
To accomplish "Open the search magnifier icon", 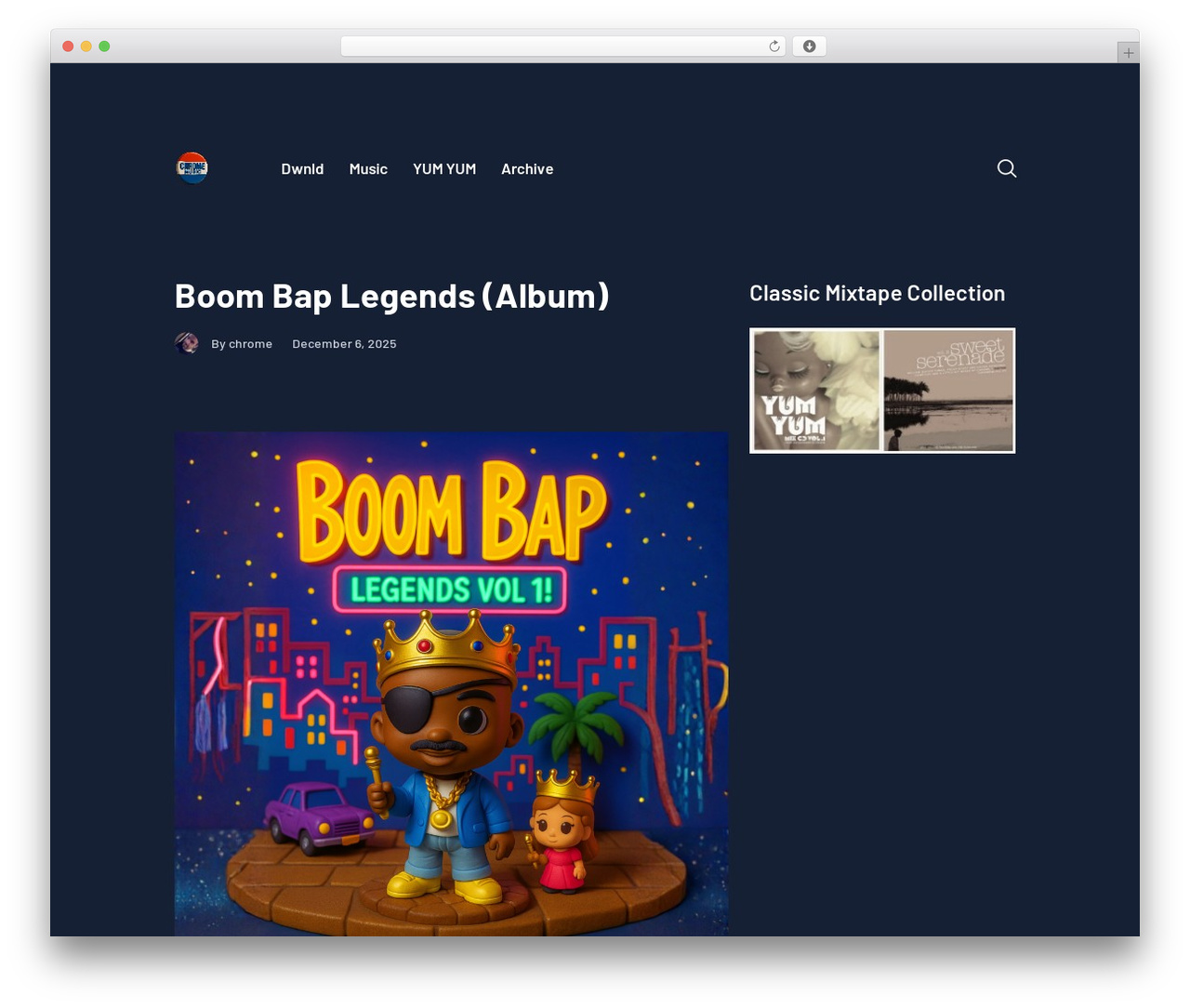I will (x=1007, y=168).
